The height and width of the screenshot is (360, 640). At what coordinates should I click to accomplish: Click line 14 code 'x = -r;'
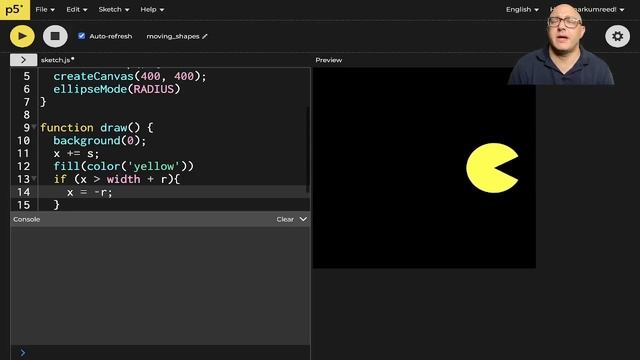89,192
